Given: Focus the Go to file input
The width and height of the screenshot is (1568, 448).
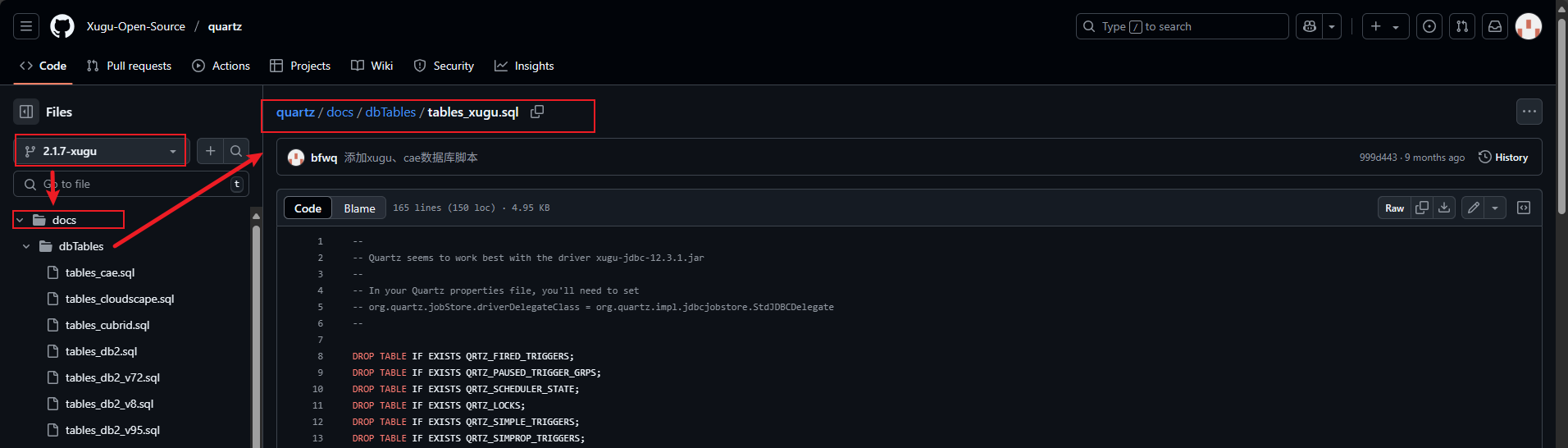Looking at the screenshot, I should pyautogui.click(x=131, y=184).
